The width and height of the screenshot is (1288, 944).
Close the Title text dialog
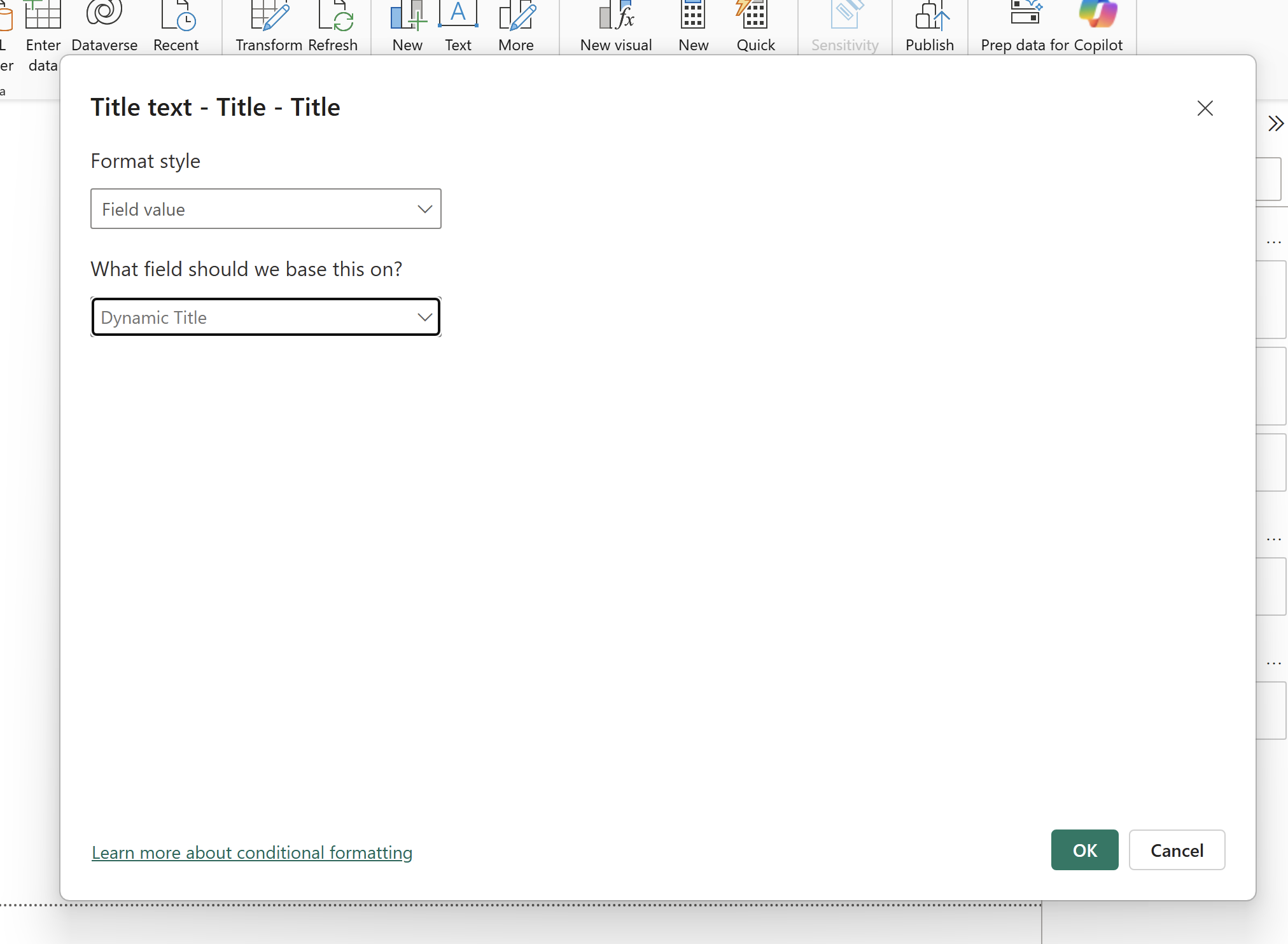click(1205, 109)
